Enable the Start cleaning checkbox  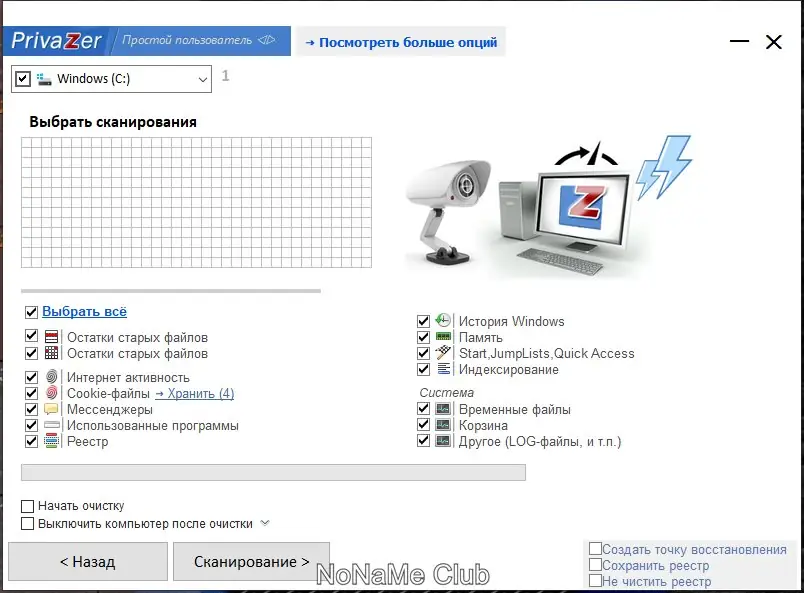click(x=27, y=506)
